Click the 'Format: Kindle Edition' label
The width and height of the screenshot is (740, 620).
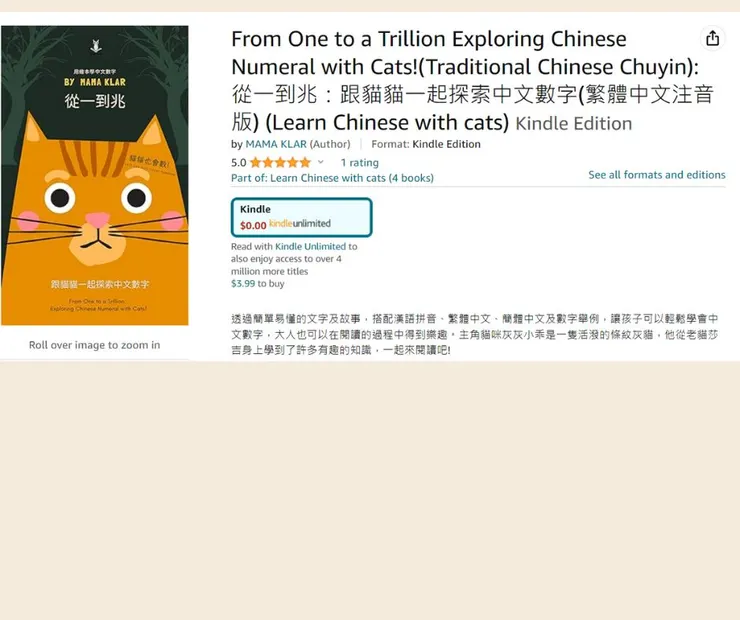coord(426,144)
